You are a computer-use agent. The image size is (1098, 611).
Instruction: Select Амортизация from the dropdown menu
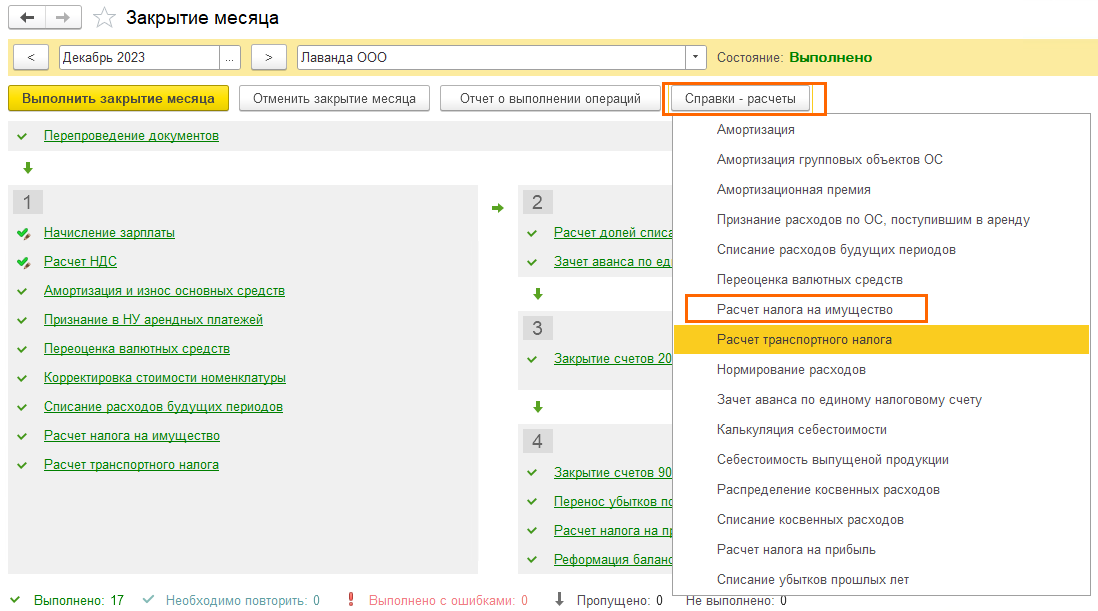[755, 130]
